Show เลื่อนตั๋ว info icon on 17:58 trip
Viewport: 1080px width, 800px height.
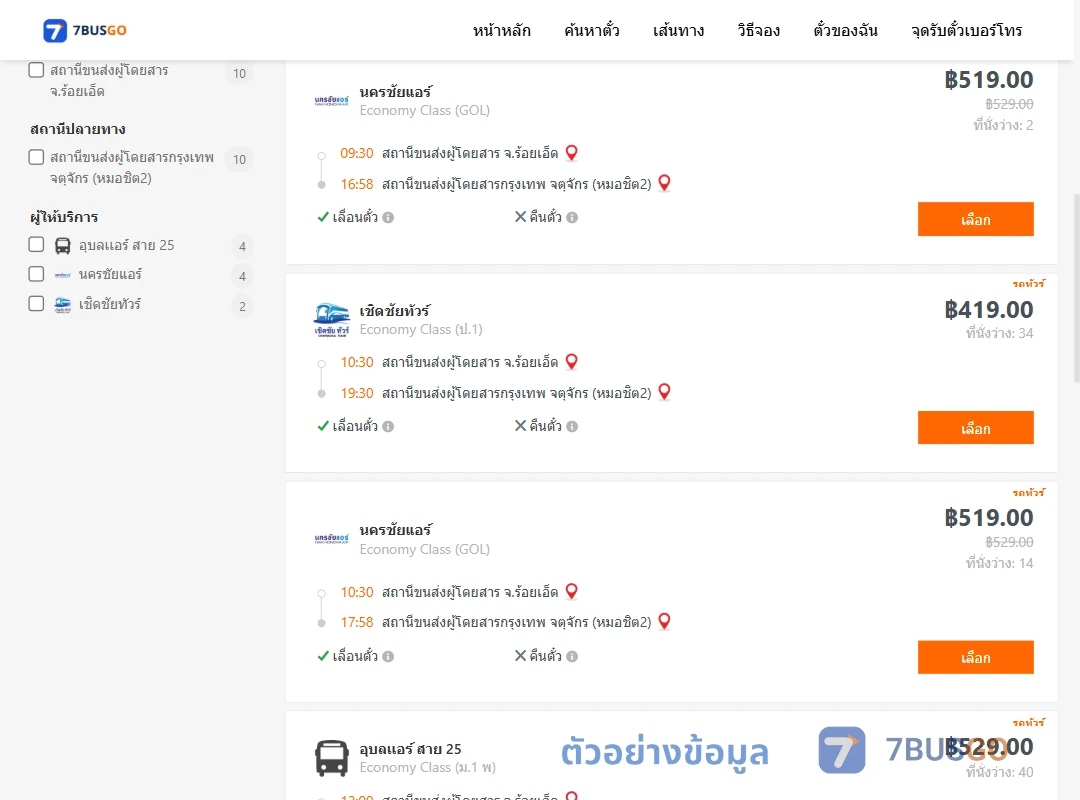point(388,657)
